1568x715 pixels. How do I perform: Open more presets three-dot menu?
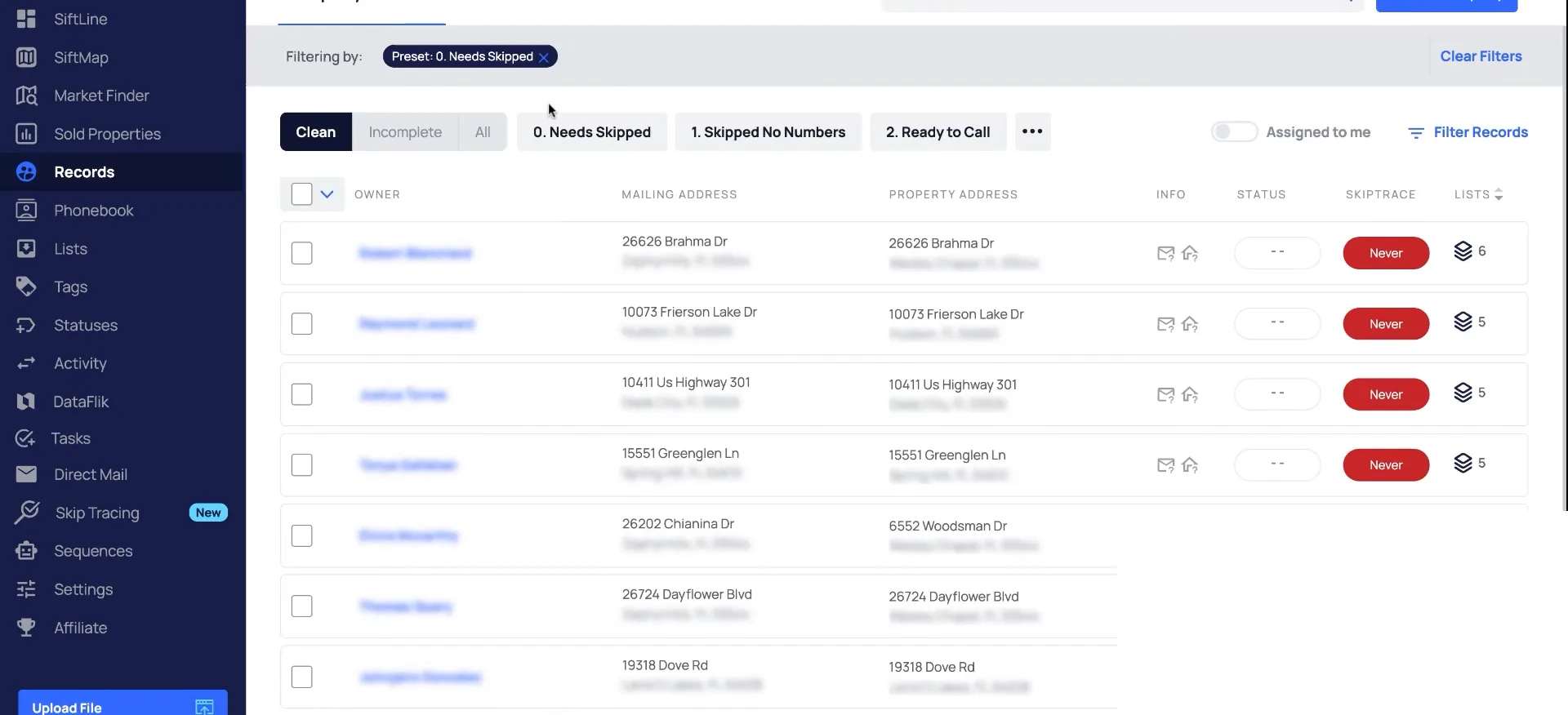[x=1032, y=131]
